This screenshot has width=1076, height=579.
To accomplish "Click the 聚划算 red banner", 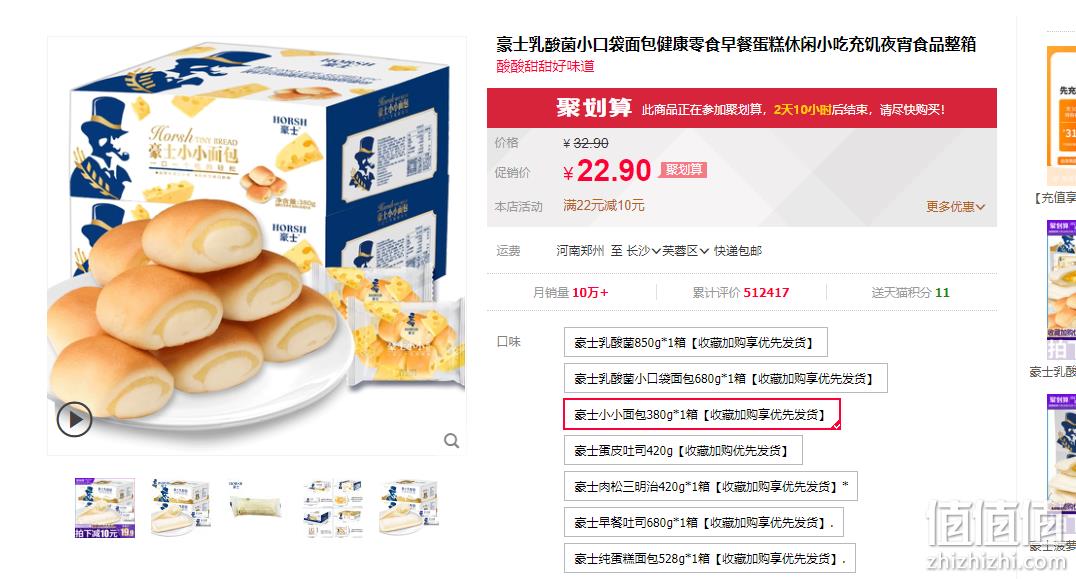I will point(742,108).
